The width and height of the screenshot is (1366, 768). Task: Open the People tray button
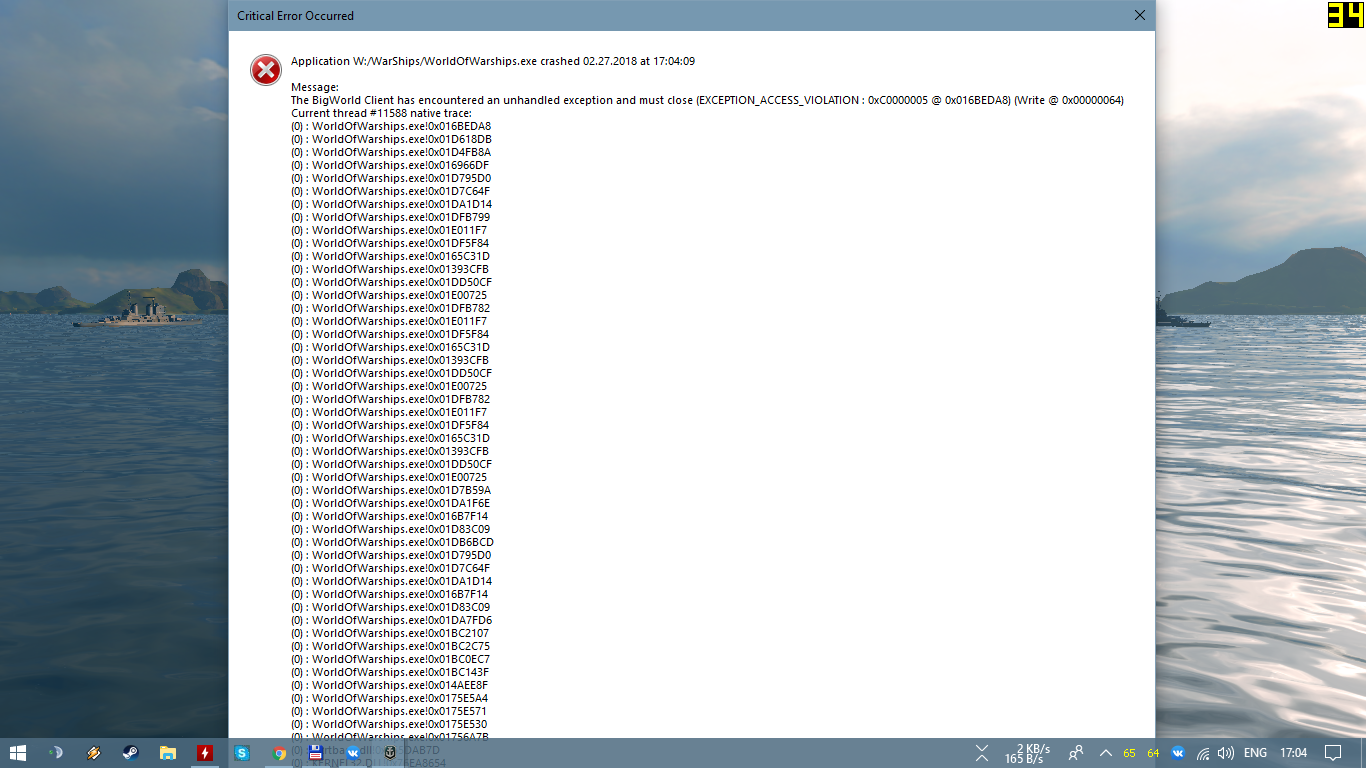pyautogui.click(x=1076, y=753)
